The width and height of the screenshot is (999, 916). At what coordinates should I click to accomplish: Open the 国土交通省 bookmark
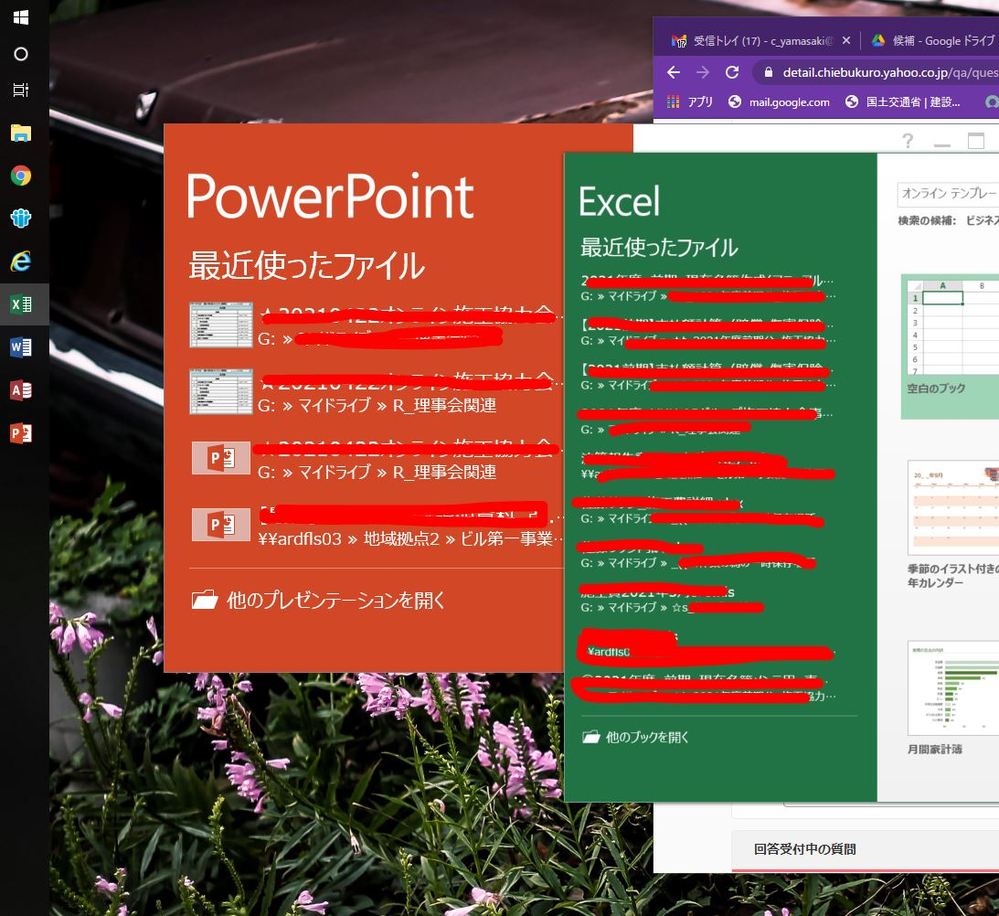[903, 102]
